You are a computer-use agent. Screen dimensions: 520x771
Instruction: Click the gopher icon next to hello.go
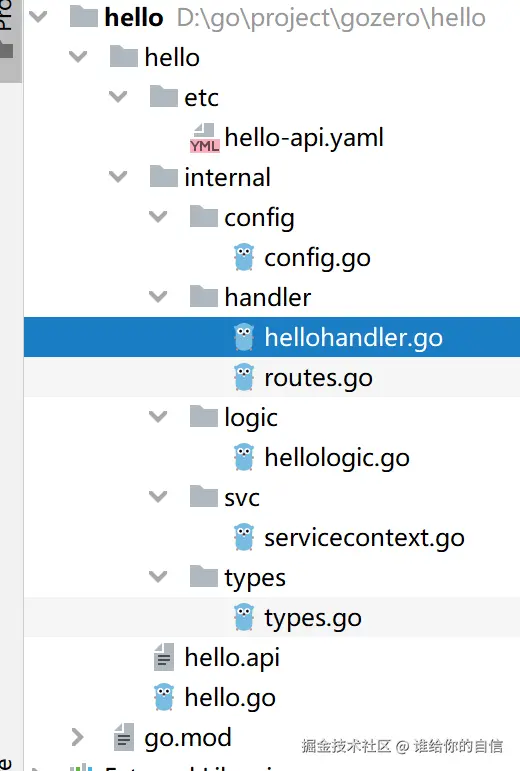[x=164, y=697]
